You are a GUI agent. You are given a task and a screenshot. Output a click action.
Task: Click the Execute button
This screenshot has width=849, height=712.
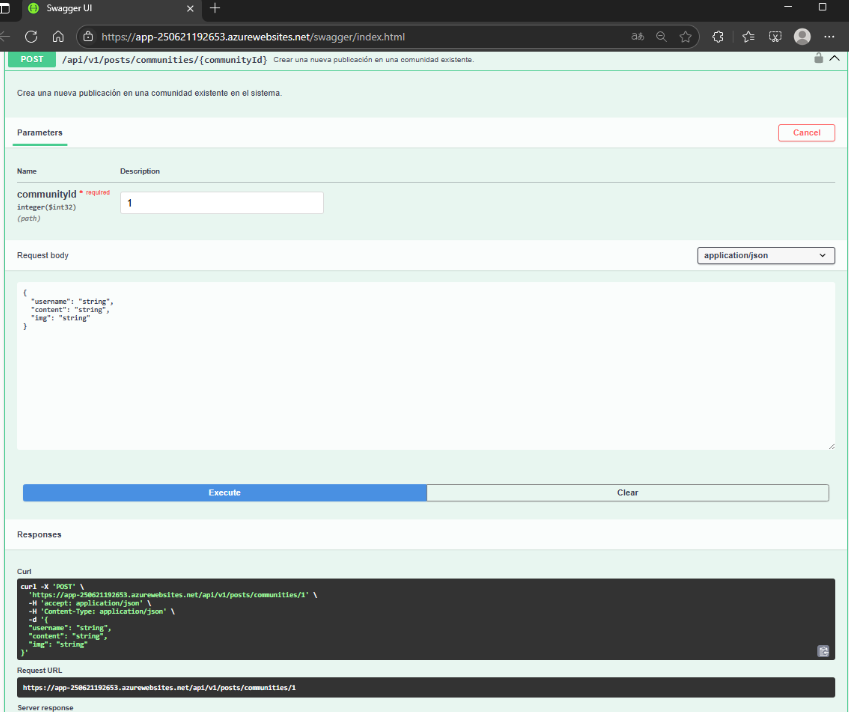pos(225,493)
